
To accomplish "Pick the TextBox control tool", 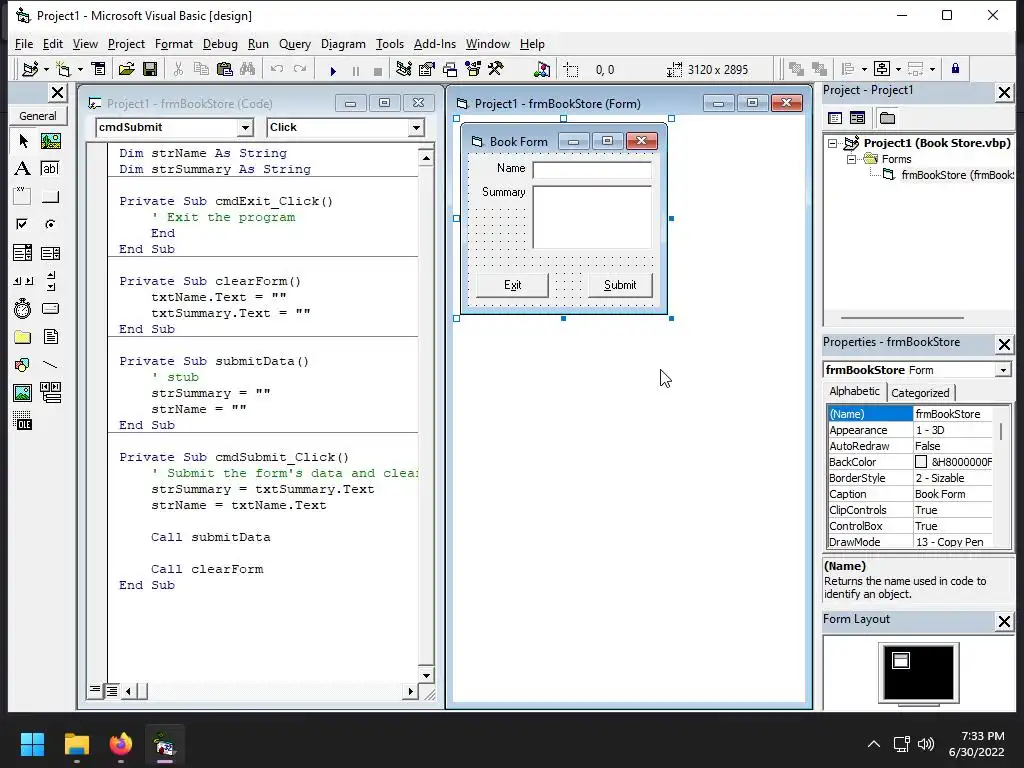I will (50, 168).
